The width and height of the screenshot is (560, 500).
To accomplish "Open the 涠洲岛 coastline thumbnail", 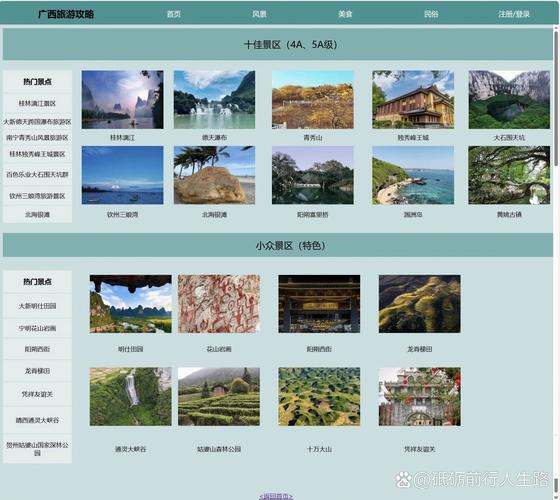I will (x=413, y=175).
